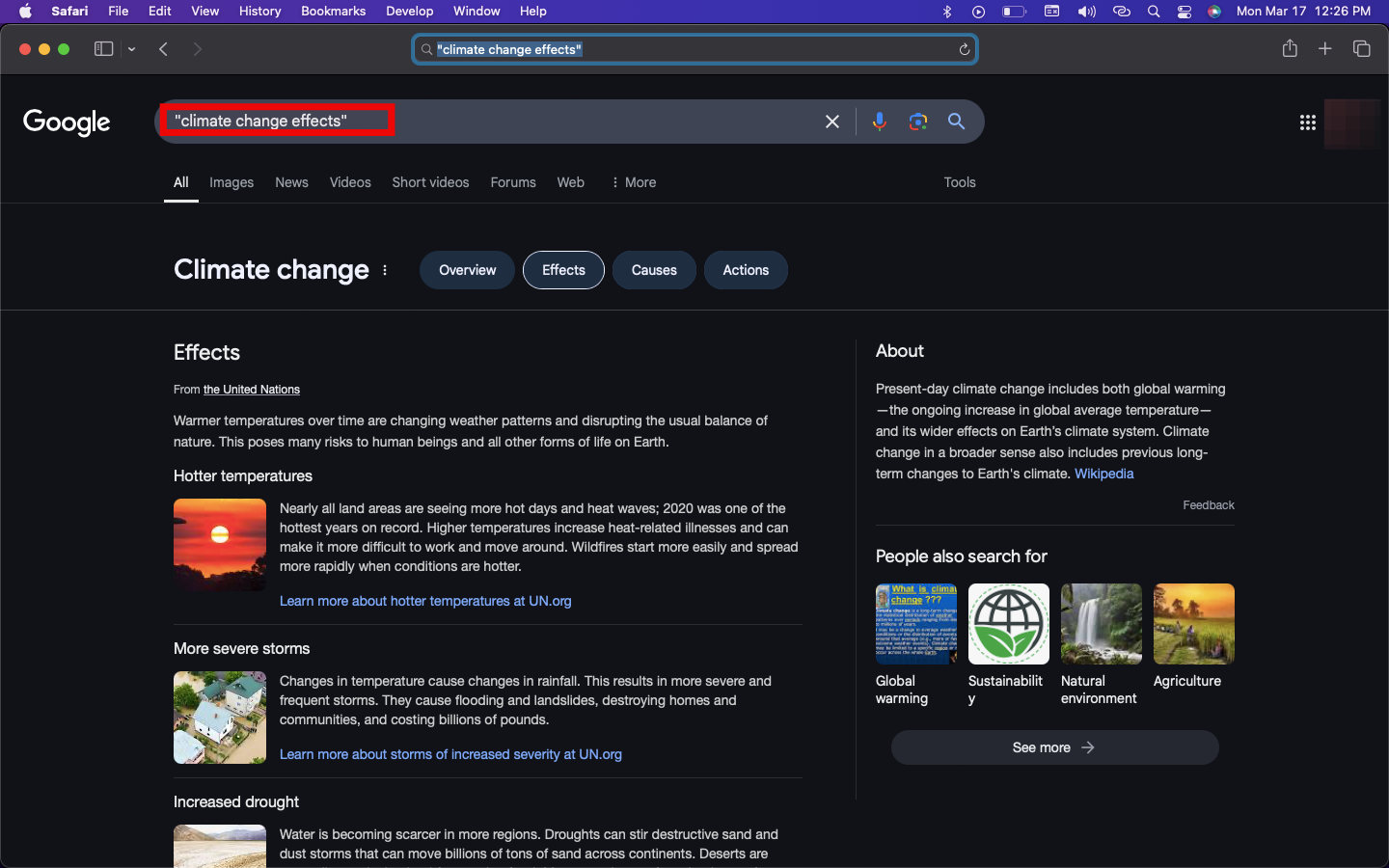Open the volume control in menu bar
The image size is (1389, 868).
tap(1087, 12)
